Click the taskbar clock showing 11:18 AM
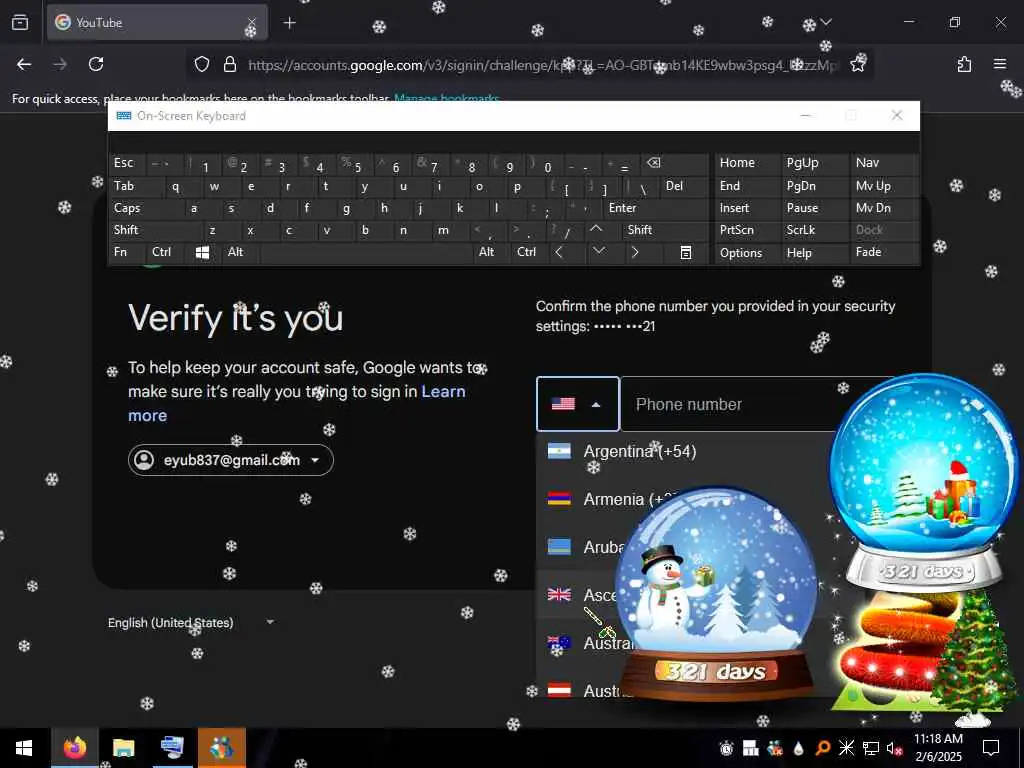This screenshot has width=1024, height=768. click(938, 748)
